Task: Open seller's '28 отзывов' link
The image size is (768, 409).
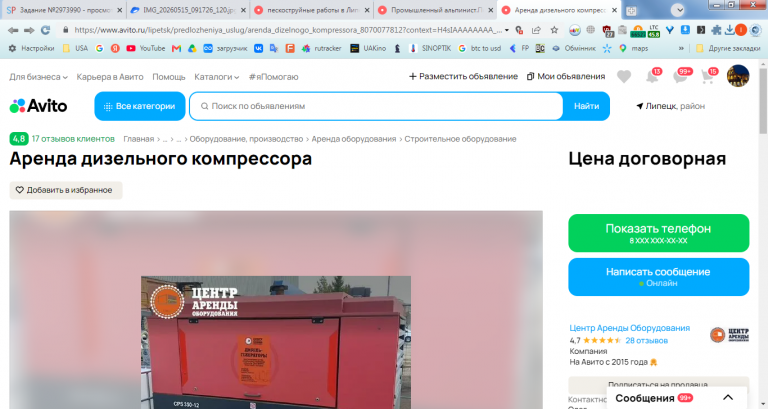Action: 647,340
